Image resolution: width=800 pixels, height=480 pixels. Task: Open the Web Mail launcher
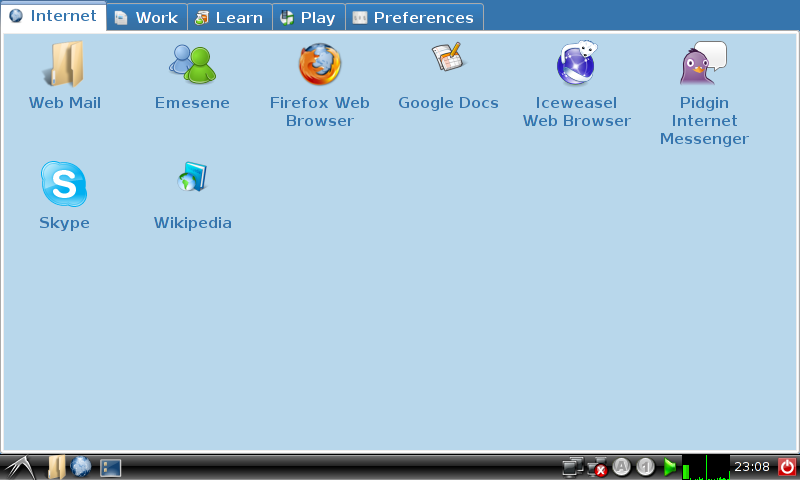coord(64,66)
